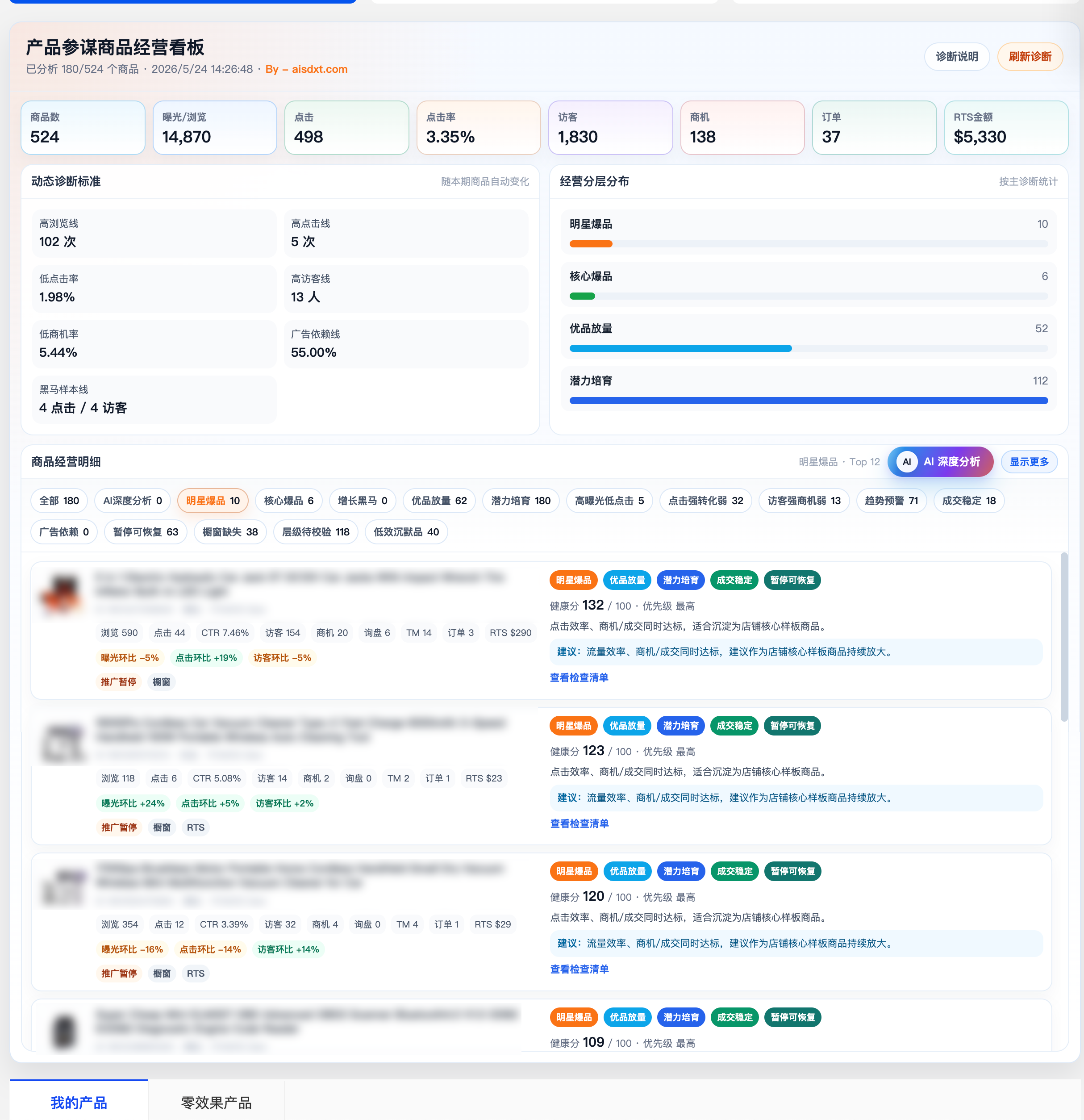
Task: Select the 增长黑马 0 filter chip
Action: click(x=362, y=501)
